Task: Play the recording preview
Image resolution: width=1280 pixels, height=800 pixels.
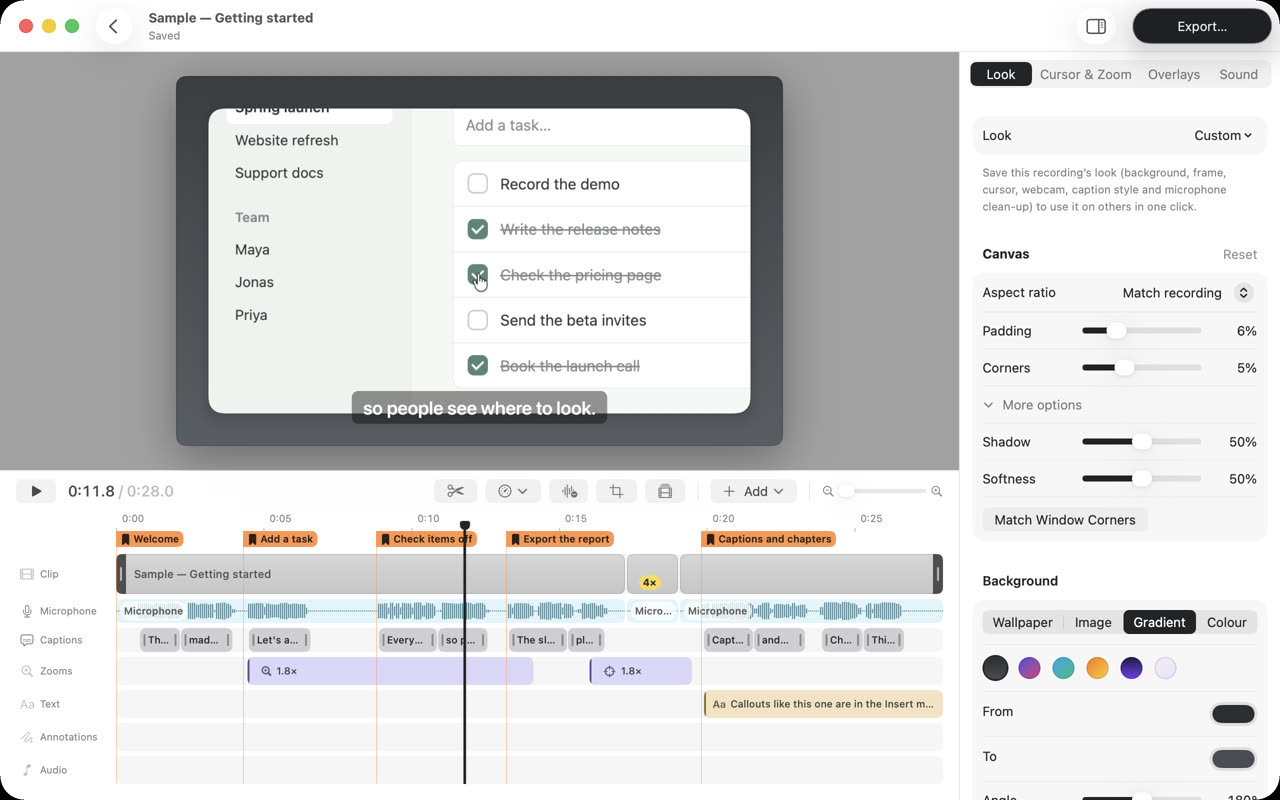Action: (36, 491)
